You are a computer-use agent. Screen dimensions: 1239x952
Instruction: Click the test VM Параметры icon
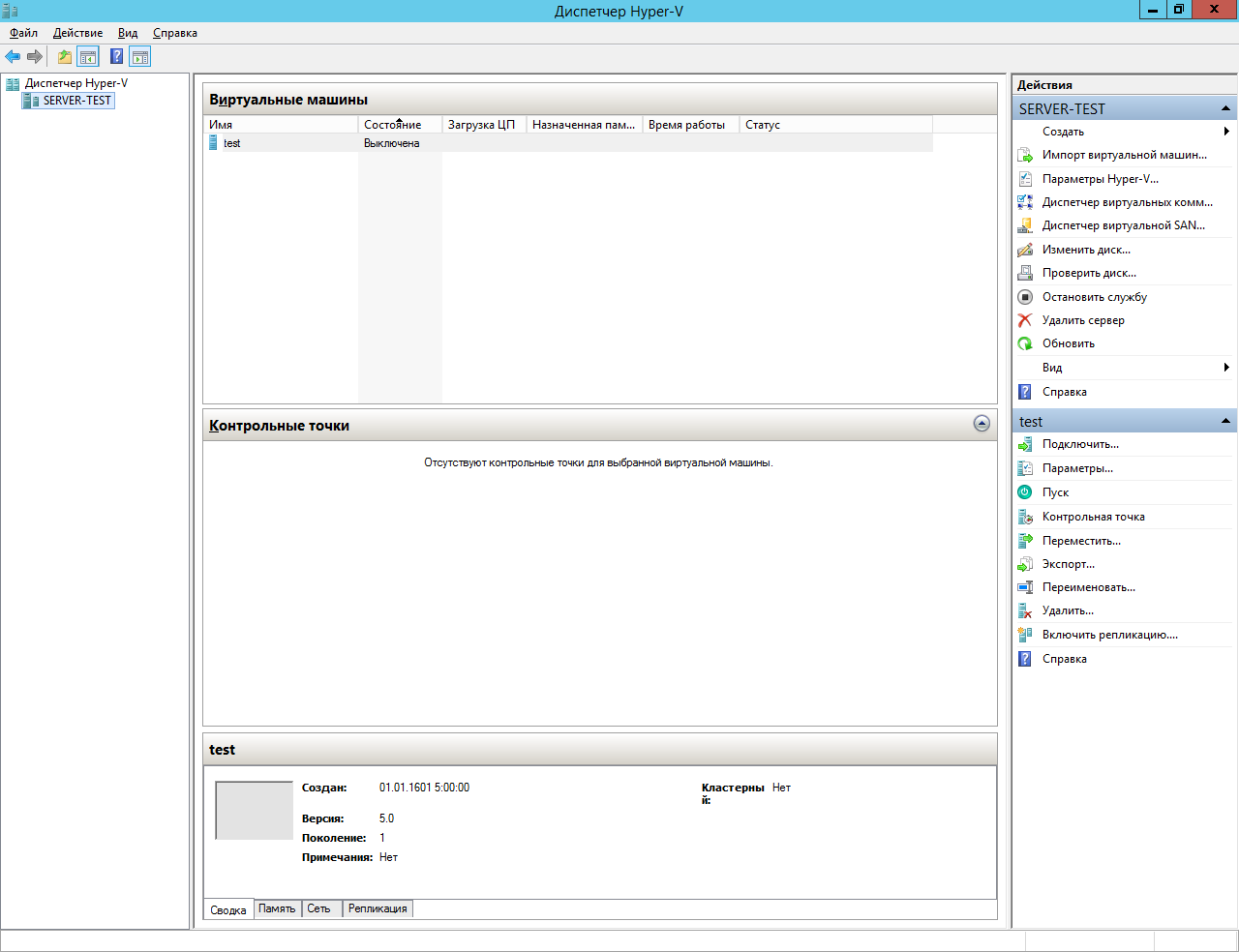(1025, 468)
